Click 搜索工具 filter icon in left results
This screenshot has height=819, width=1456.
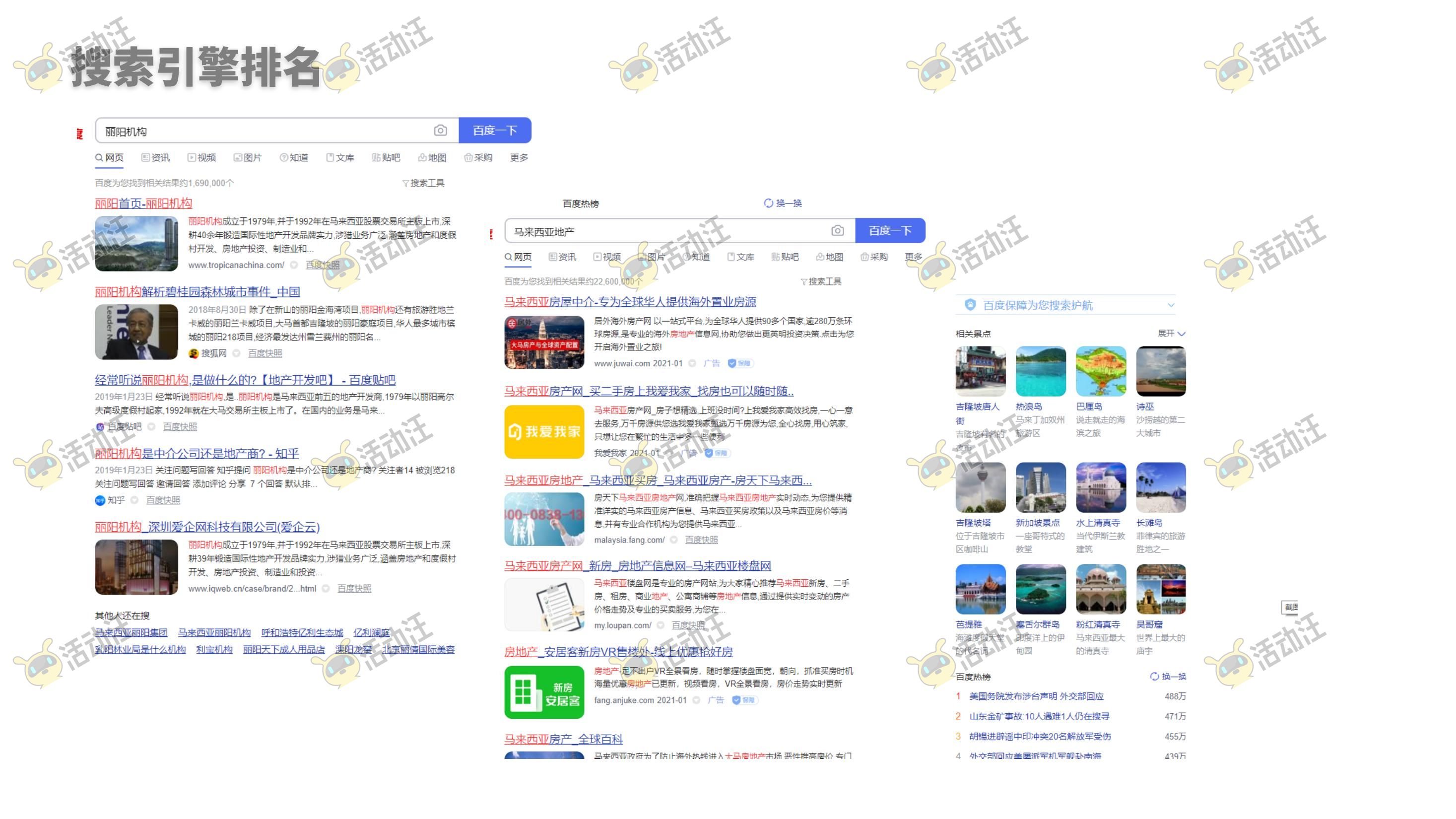[405, 183]
